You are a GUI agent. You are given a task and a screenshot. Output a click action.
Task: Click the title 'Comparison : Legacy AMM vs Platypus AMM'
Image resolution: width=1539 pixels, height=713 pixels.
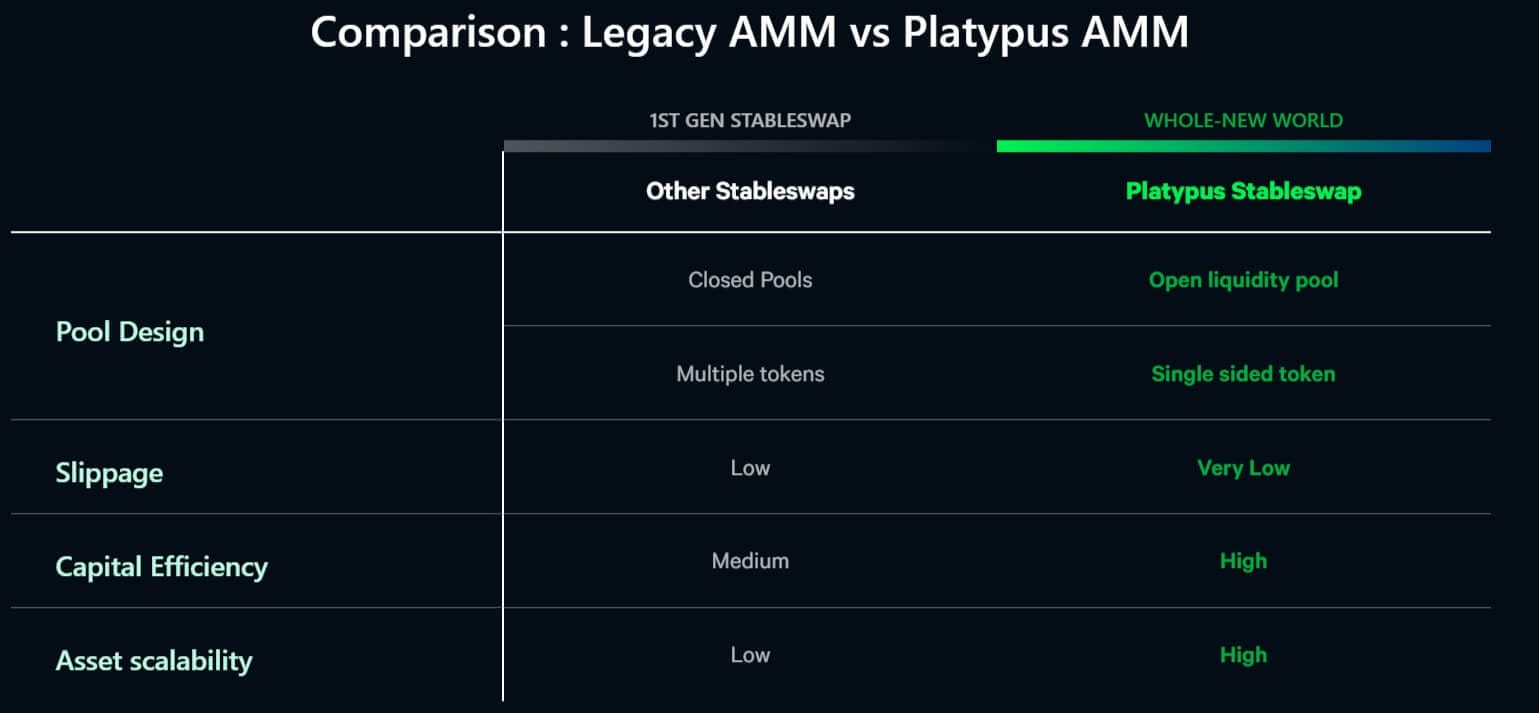pyautogui.click(x=749, y=32)
